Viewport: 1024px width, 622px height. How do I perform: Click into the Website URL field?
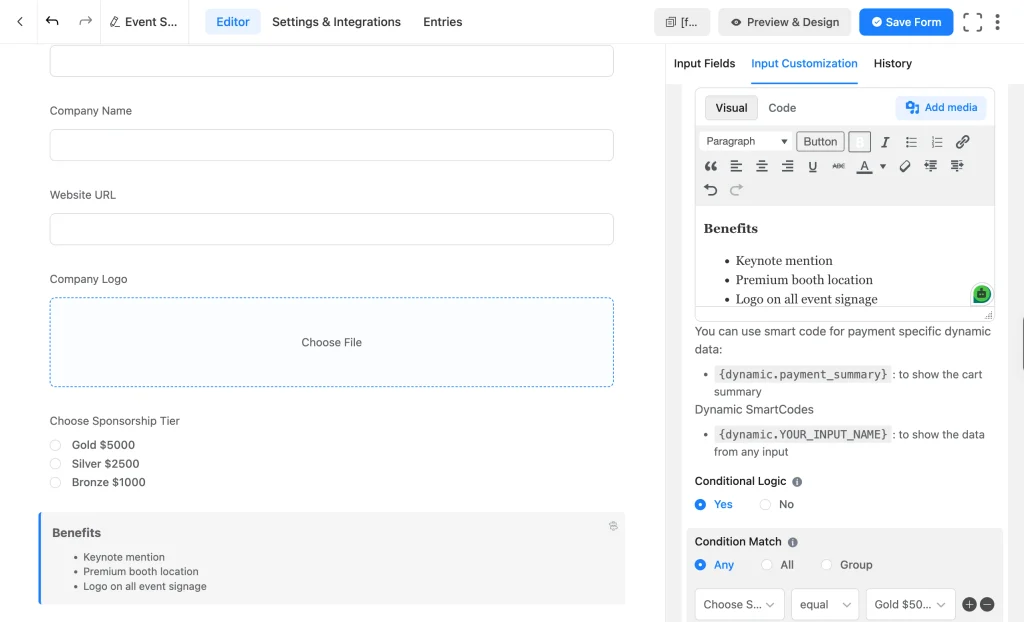(x=332, y=229)
